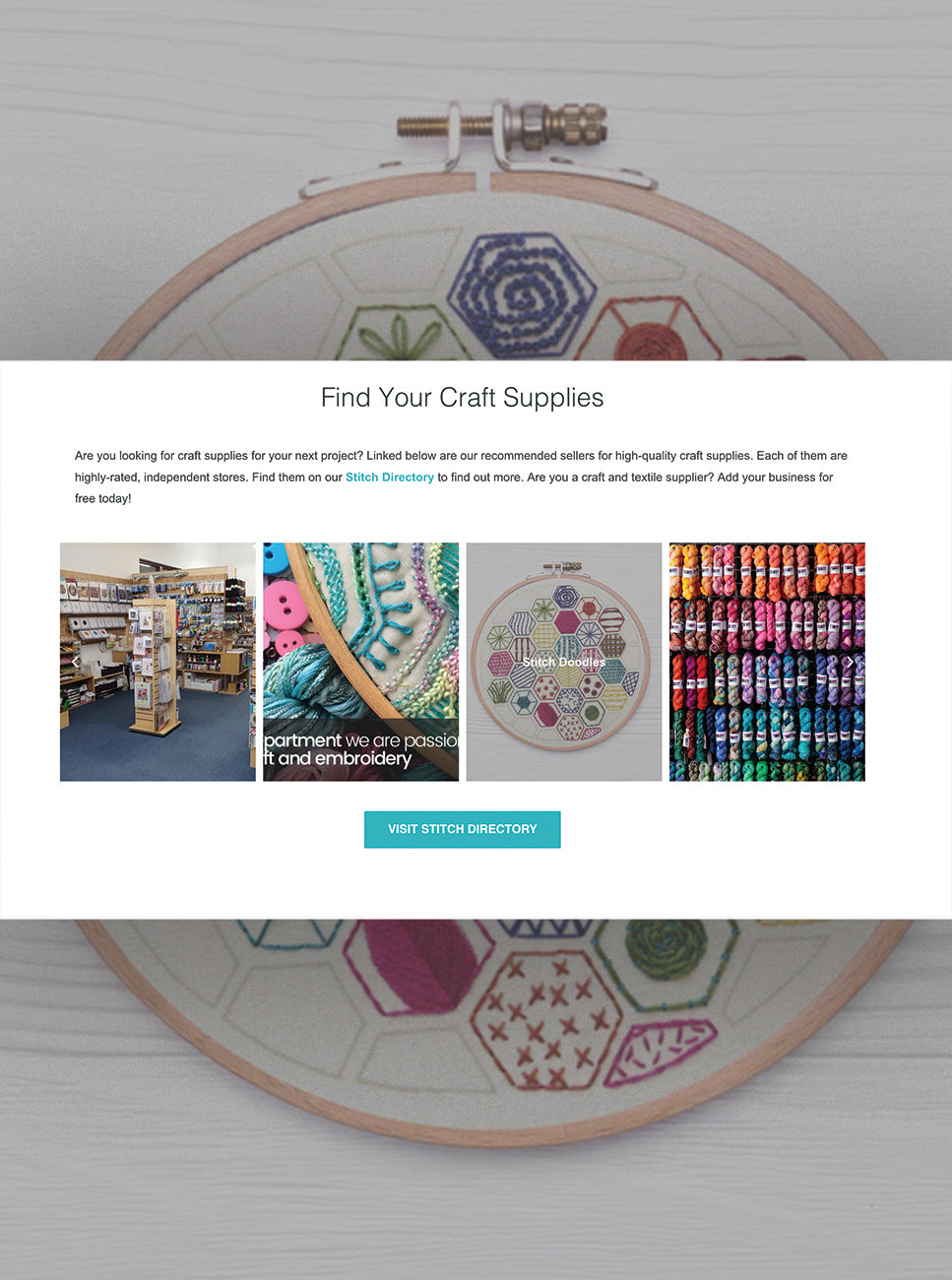This screenshot has width=952, height=1280.
Task: Select the embroidery hoop with buttons image
Action: coord(360,662)
